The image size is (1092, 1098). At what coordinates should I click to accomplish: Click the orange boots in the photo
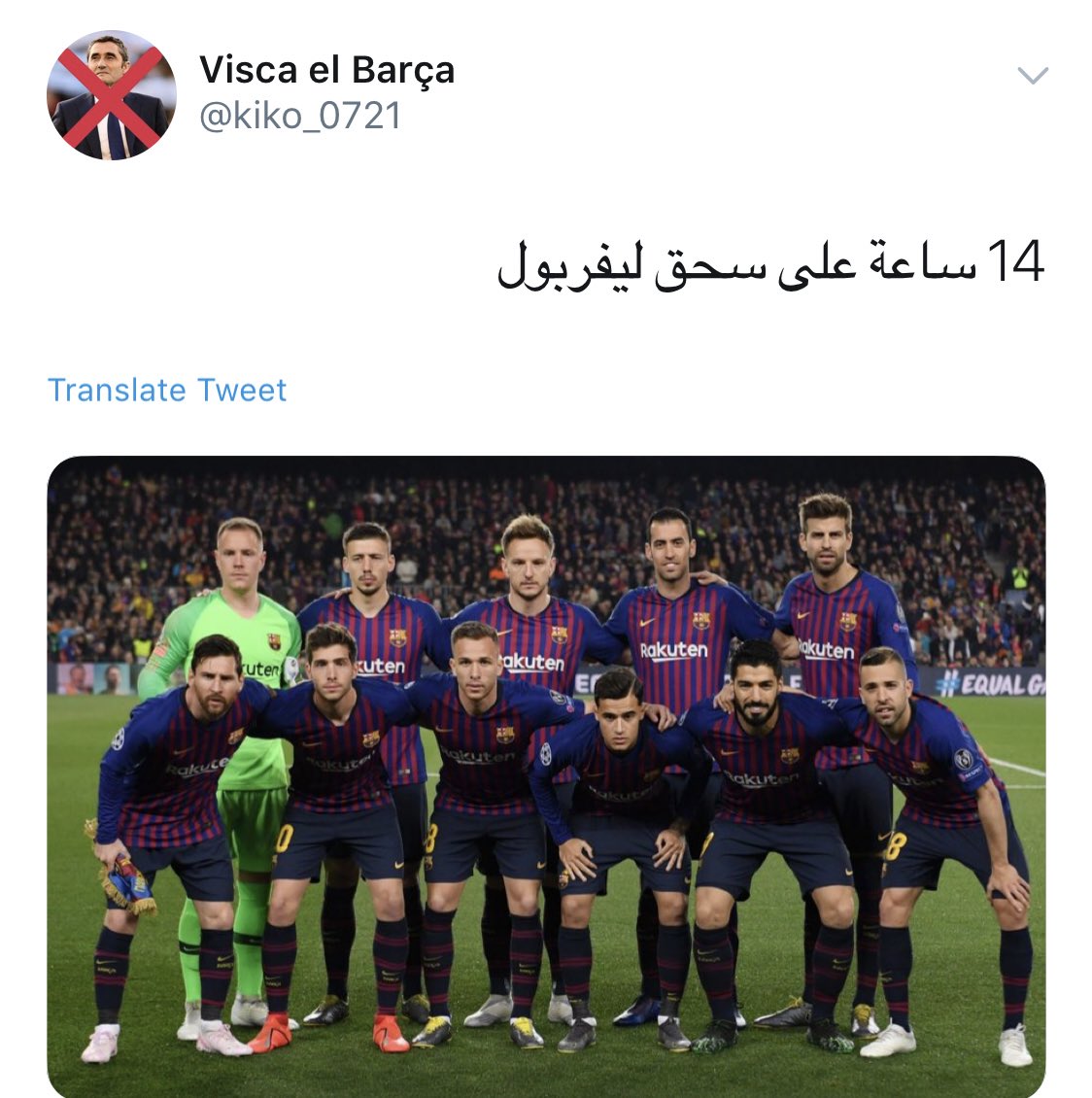tap(330, 1033)
